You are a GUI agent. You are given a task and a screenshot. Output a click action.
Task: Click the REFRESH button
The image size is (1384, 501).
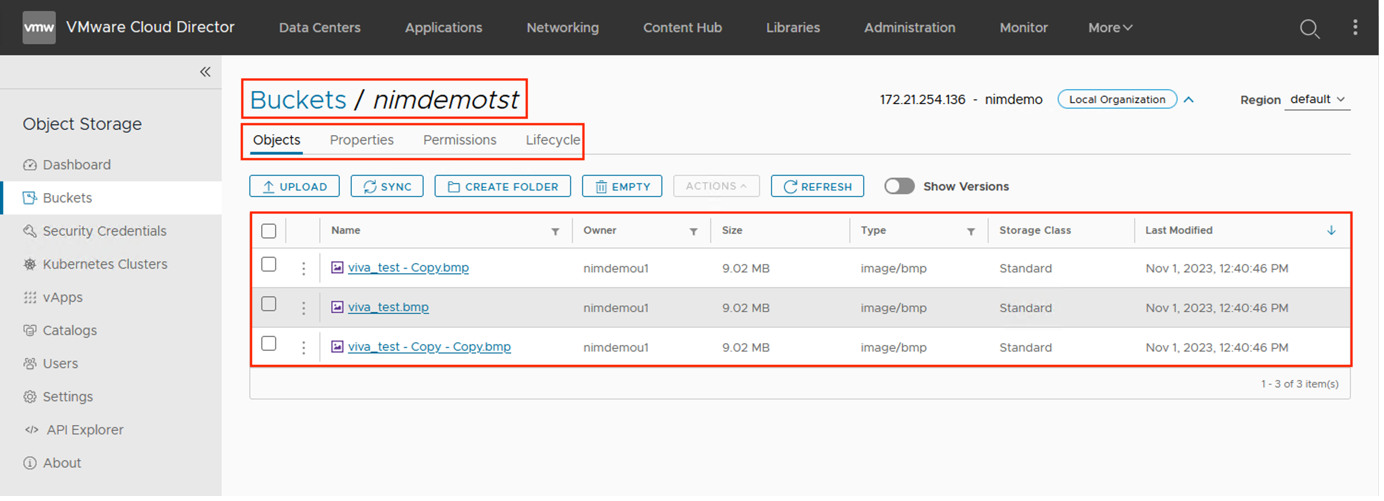click(x=817, y=186)
